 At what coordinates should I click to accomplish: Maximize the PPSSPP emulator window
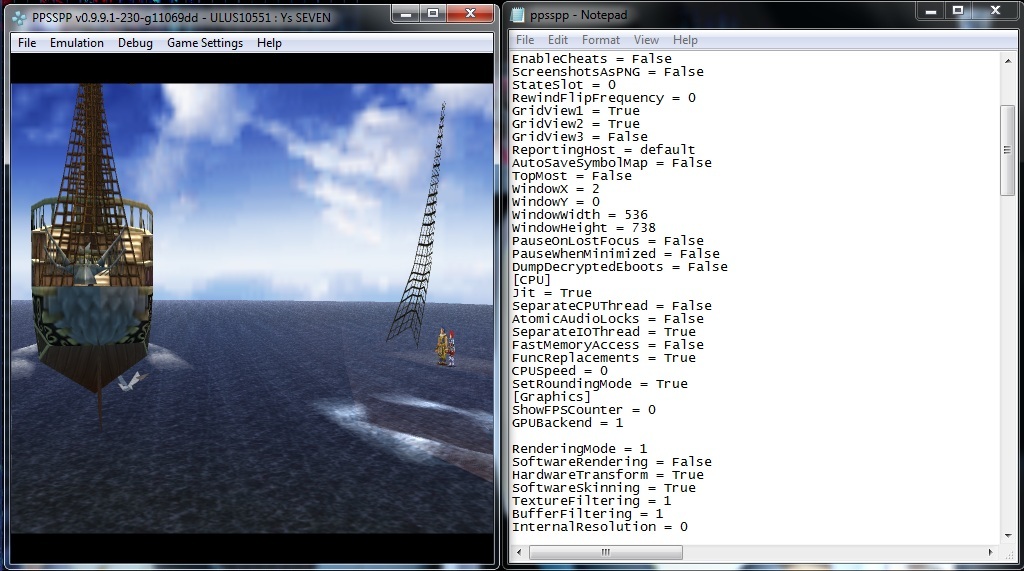tap(433, 14)
